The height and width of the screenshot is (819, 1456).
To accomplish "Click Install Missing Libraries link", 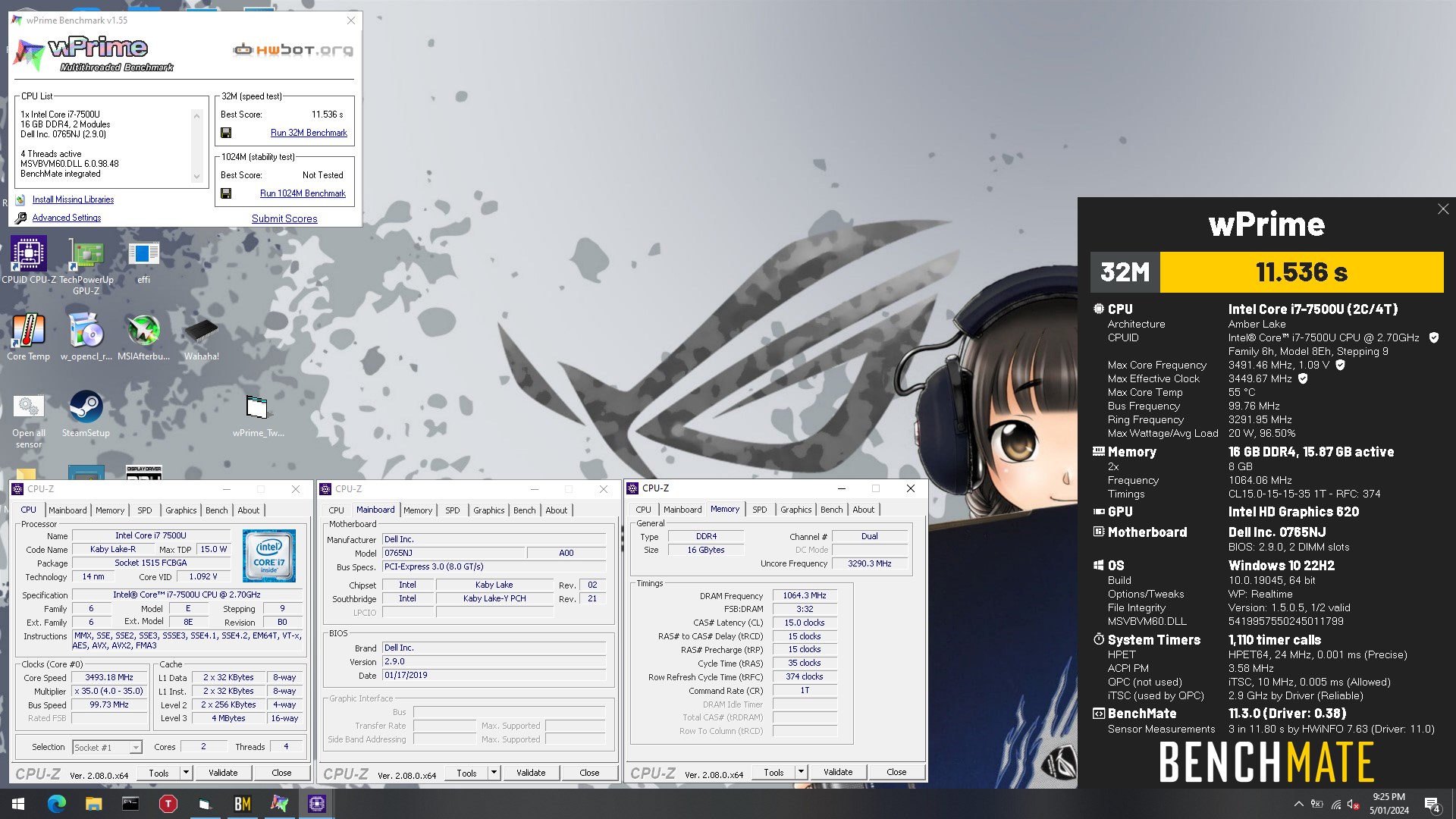I will click(73, 199).
